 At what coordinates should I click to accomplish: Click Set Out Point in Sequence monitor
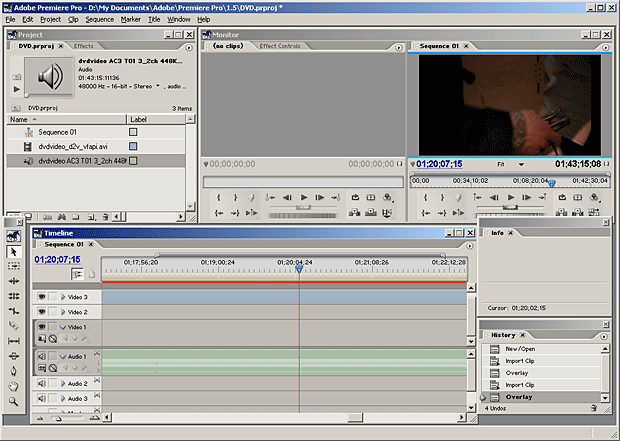click(442, 197)
